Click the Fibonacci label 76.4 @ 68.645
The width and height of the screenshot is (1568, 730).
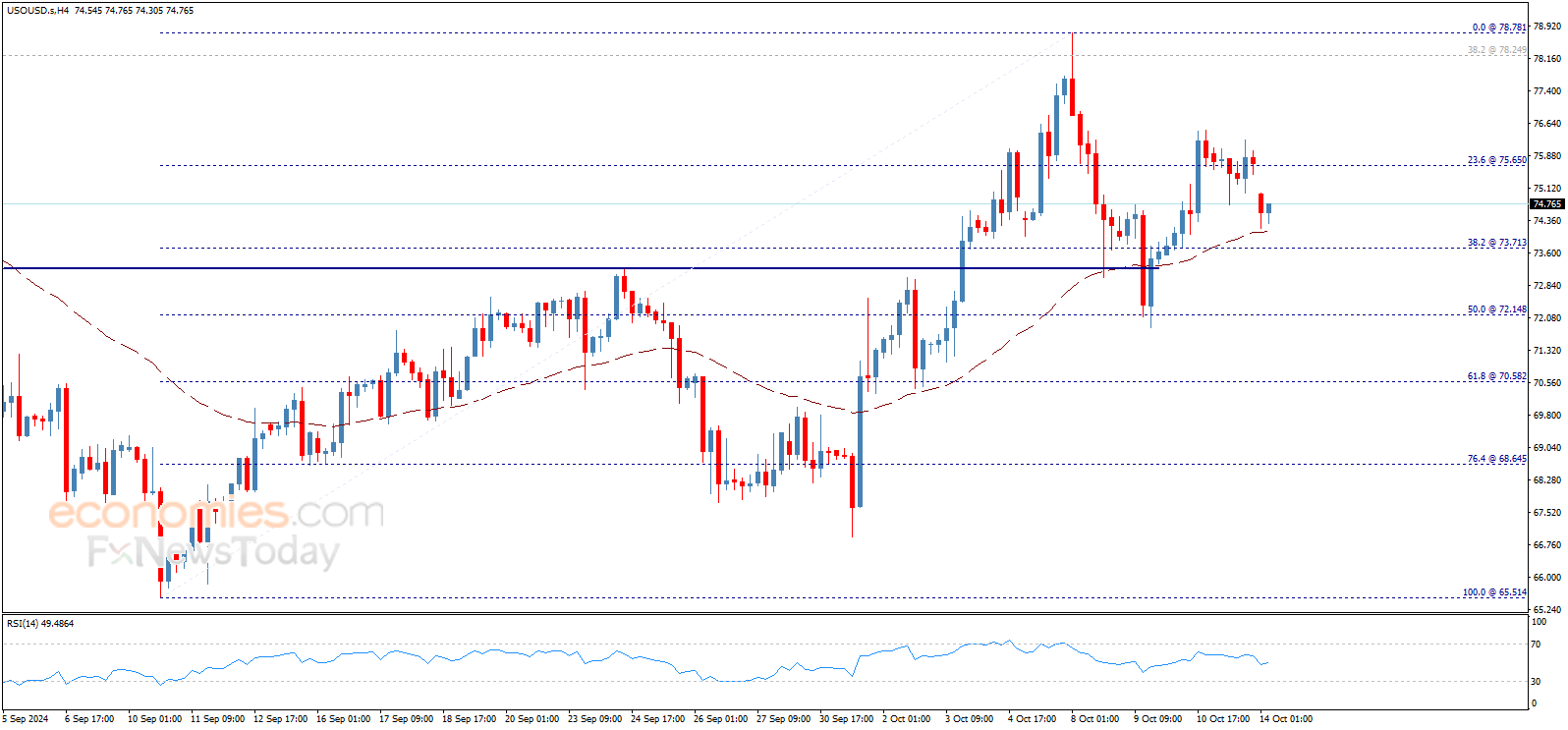click(x=1497, y=459)
